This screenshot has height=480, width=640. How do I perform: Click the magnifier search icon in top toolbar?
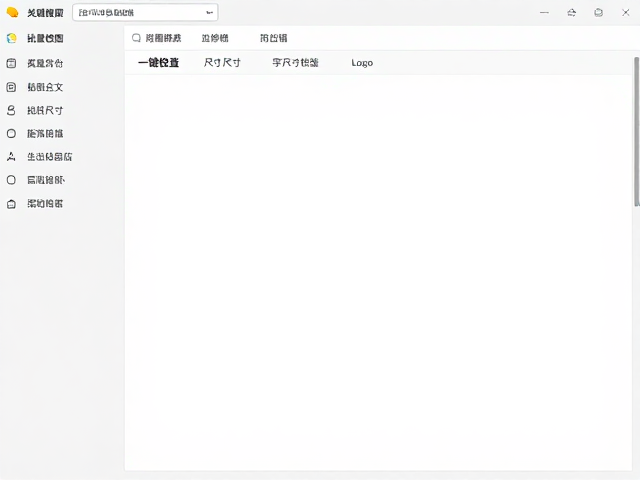coord(136,38)
